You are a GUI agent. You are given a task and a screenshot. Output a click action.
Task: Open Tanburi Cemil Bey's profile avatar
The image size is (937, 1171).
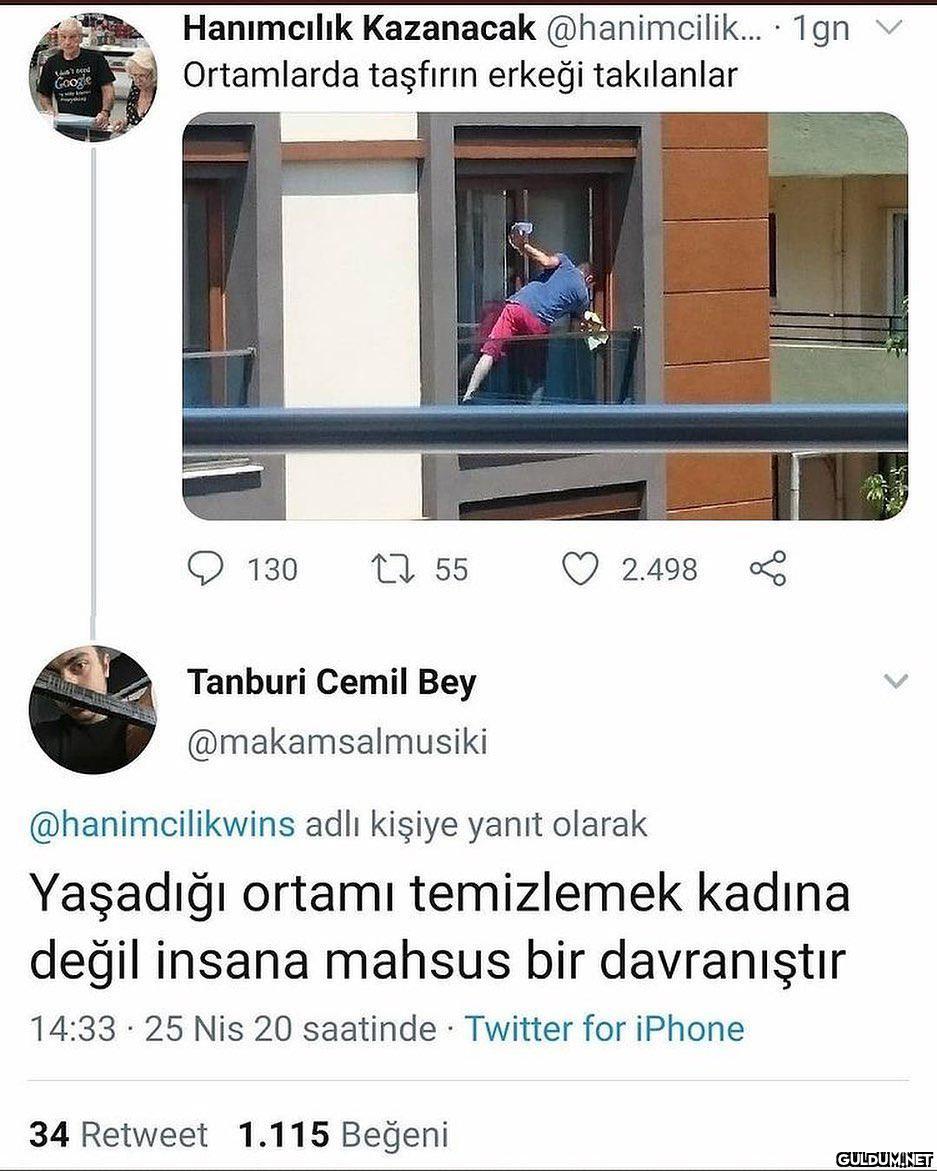click(x=93, y=709)
